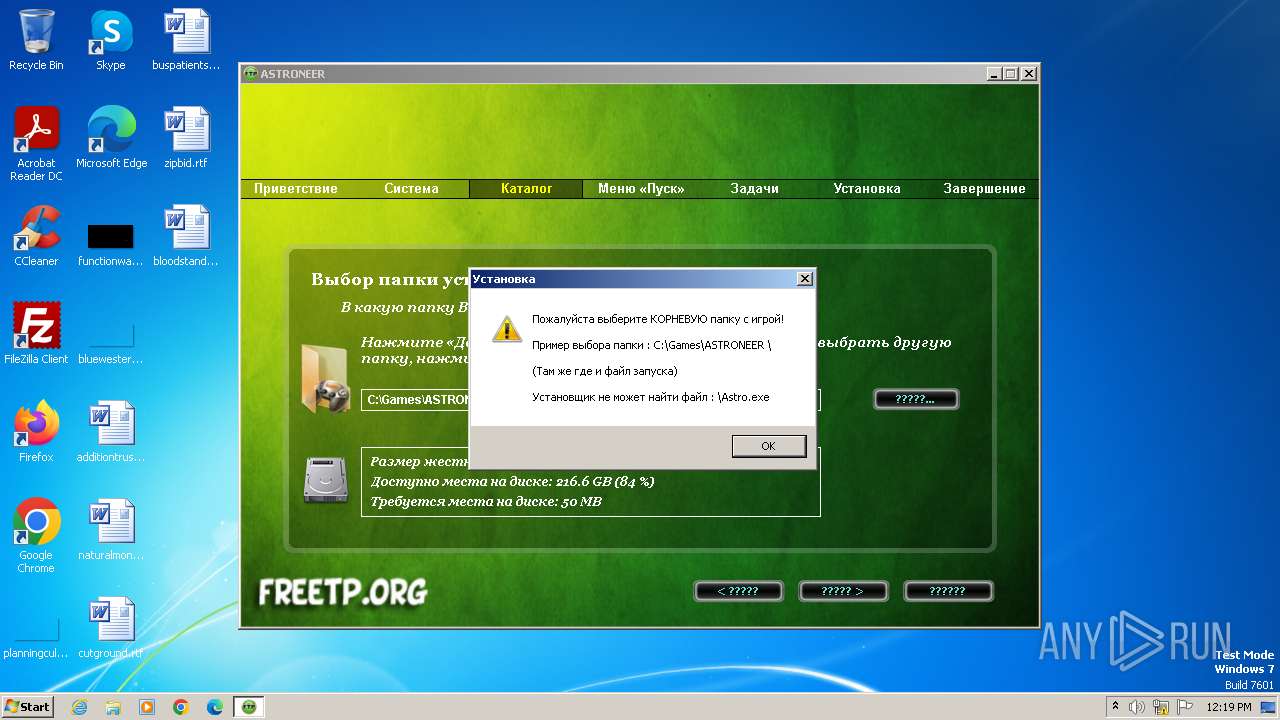This screenshot has height=720, width=1280.
Task: Open cutground.rtf document on desktop
Action: coord(111,627)
